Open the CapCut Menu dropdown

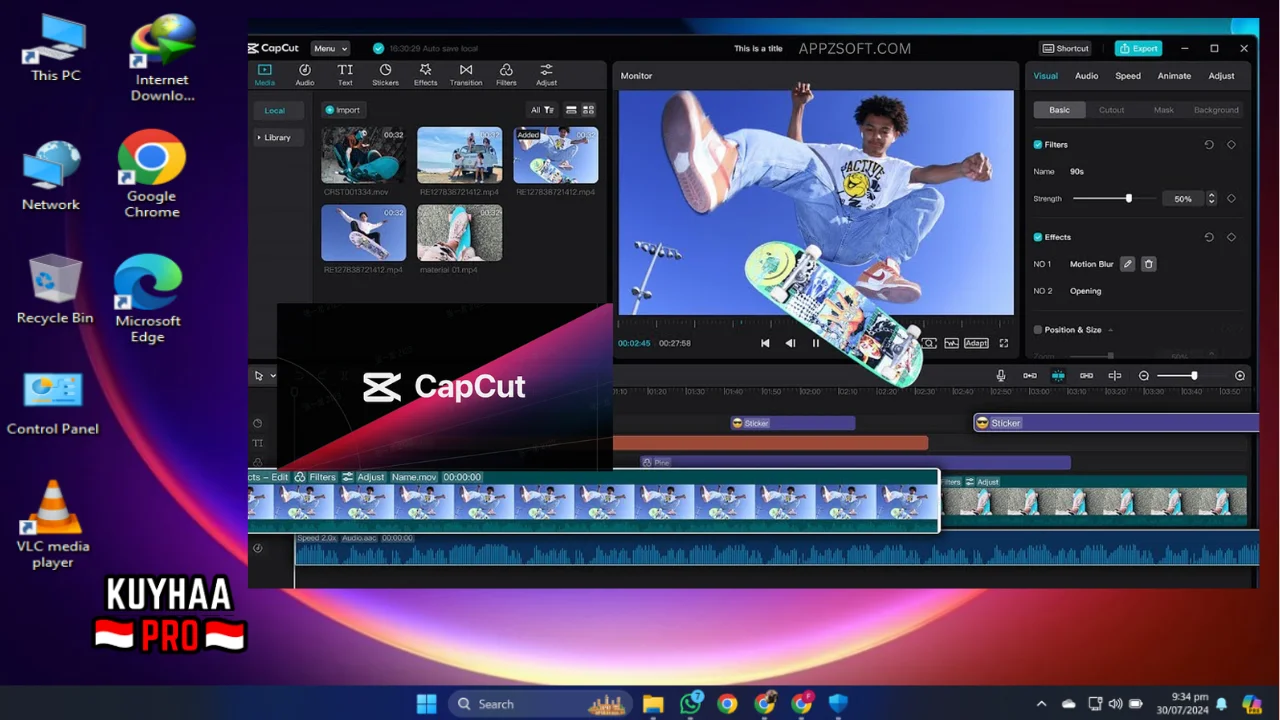coord(330,48)
